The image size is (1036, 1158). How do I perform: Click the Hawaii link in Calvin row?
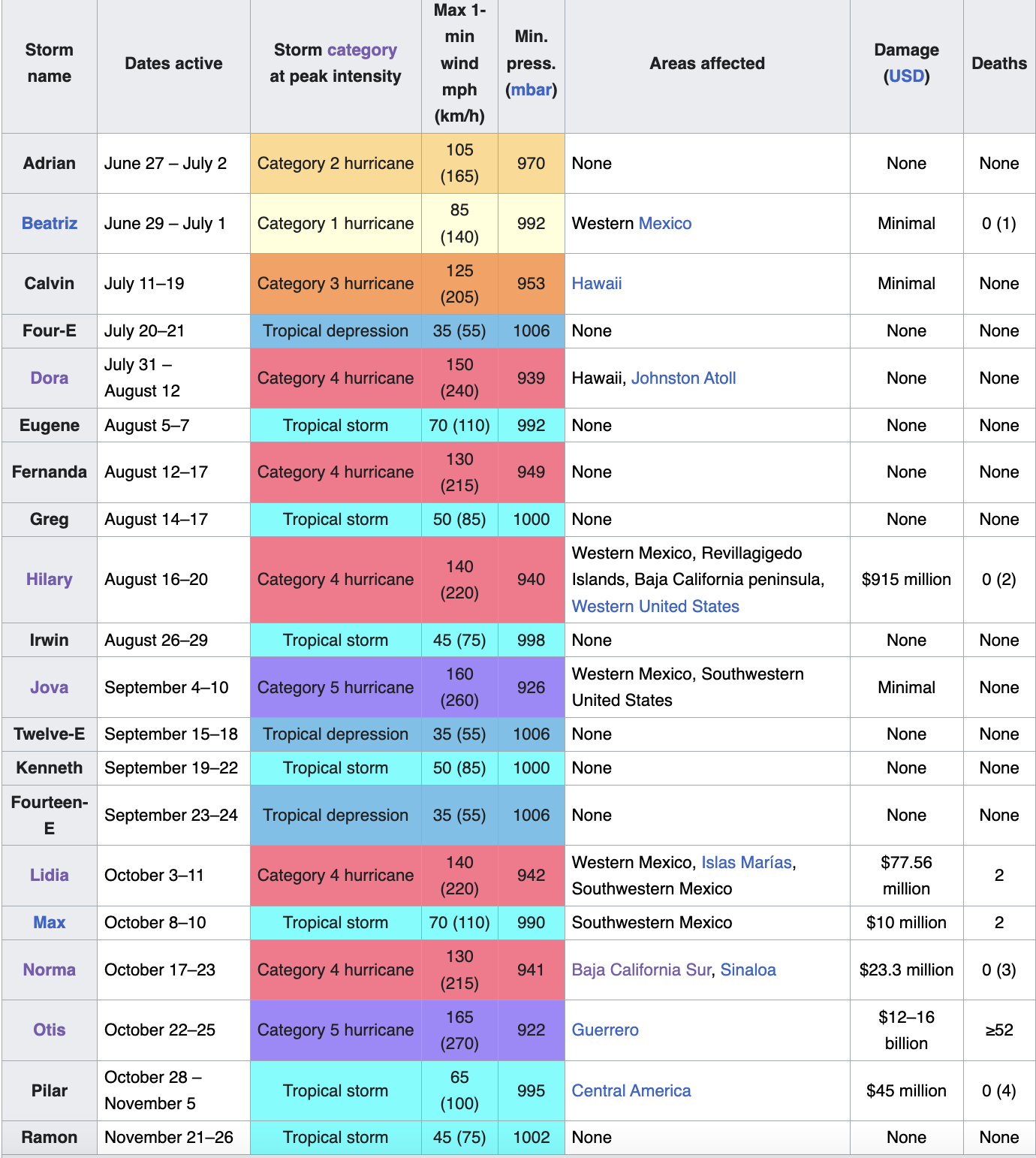pos(597,283)
